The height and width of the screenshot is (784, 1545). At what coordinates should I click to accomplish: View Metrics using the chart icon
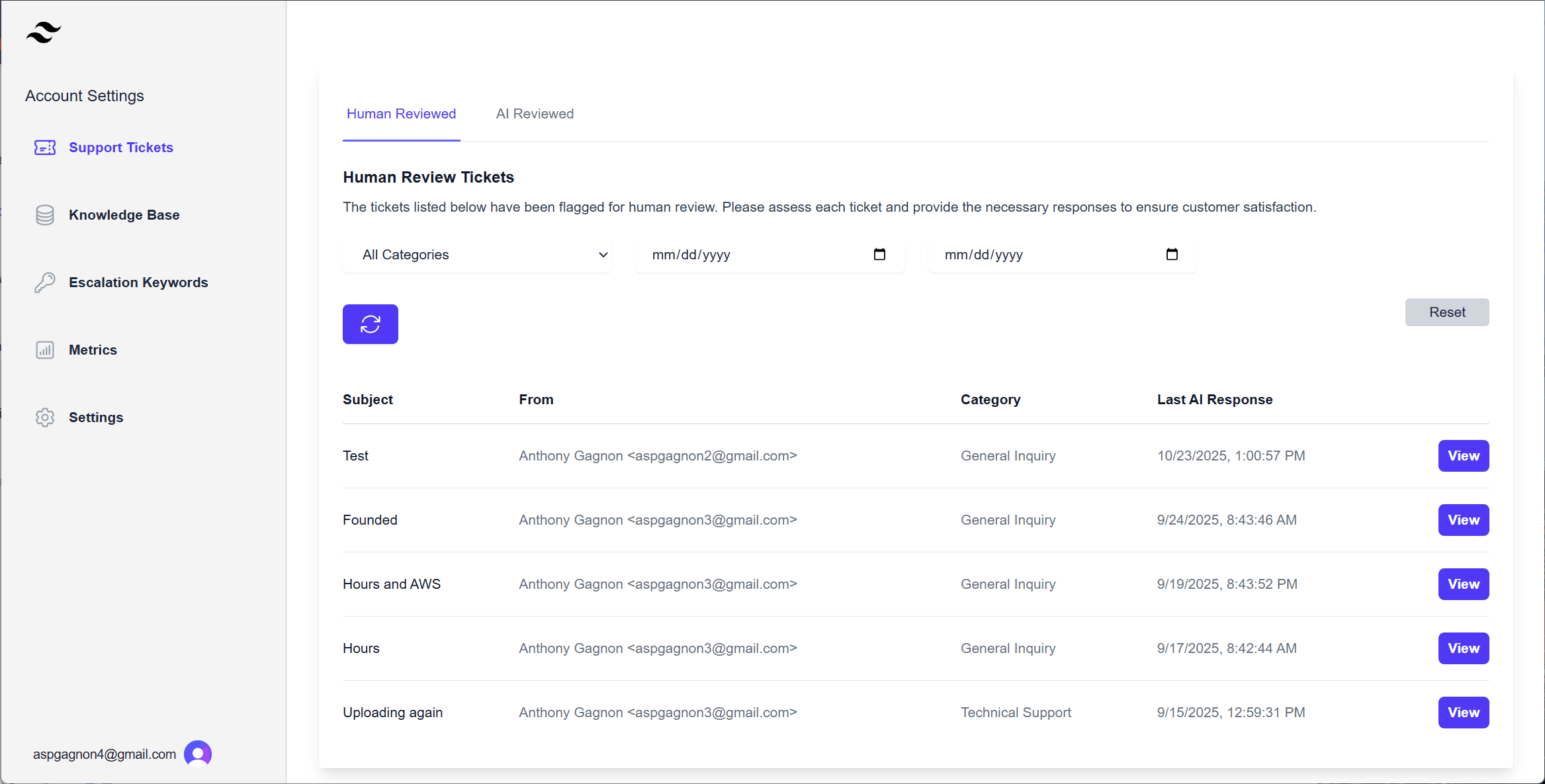pos(44,350)
